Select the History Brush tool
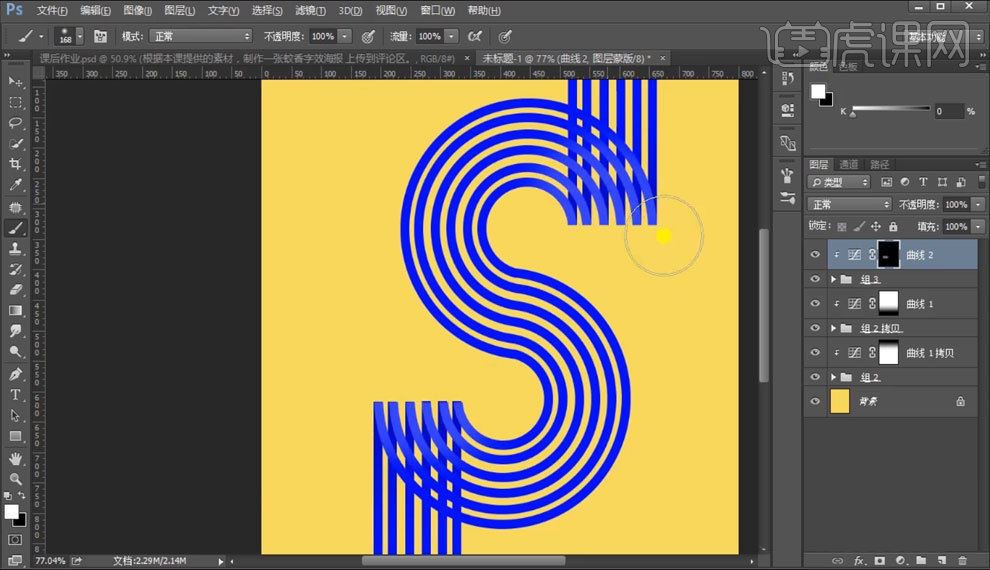The height and width of the screenshot is (570, 990). pyautogui.click(x=15, y=270)
